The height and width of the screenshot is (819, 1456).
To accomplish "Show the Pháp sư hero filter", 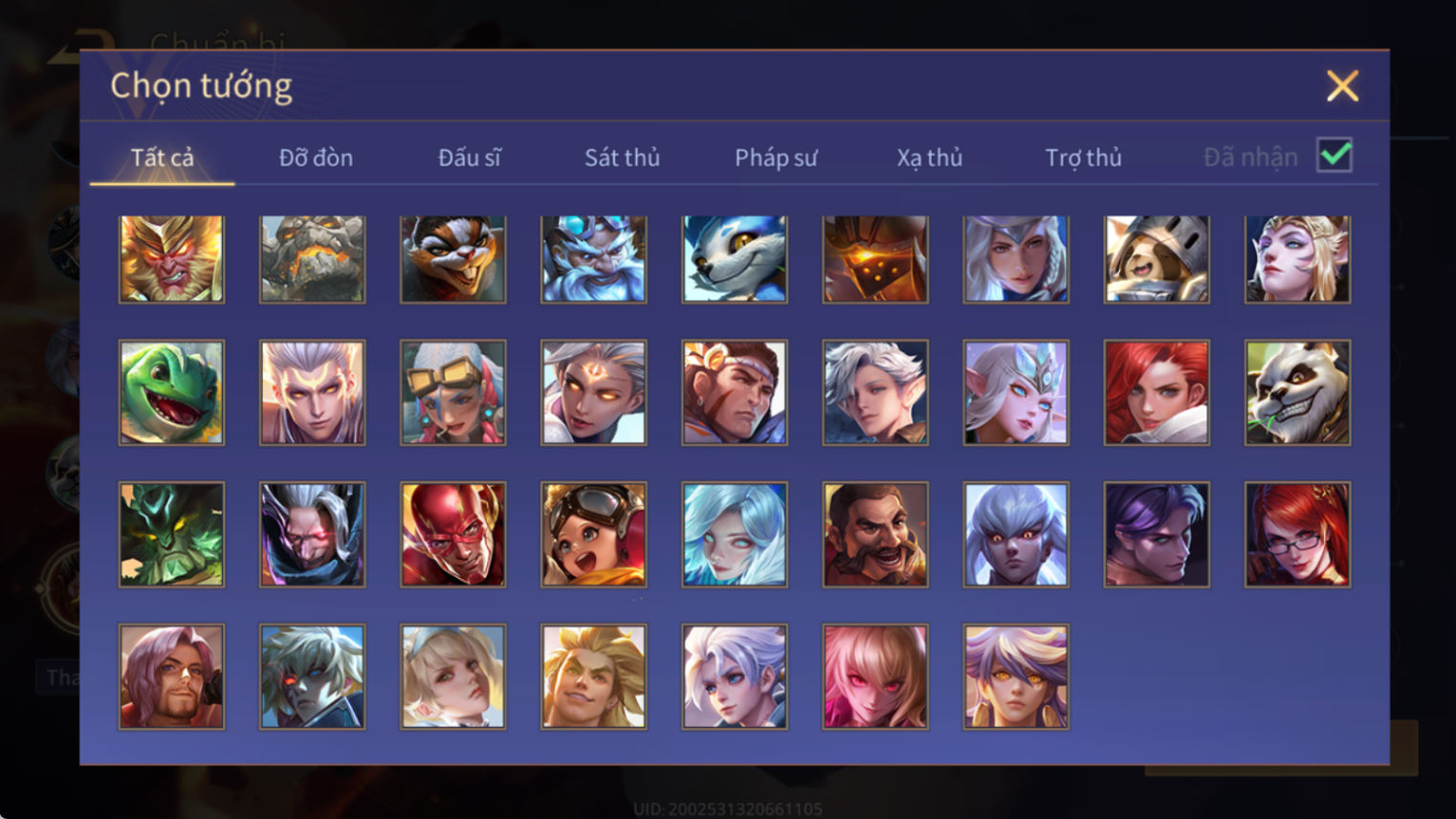I will pos(776,158).
